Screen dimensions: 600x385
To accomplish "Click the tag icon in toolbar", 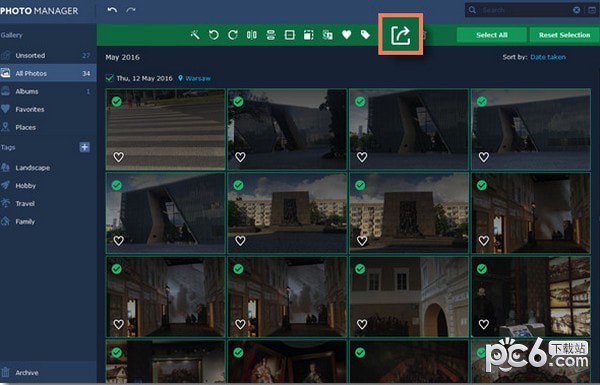I will pyautogui.click(x=365, y=35).
